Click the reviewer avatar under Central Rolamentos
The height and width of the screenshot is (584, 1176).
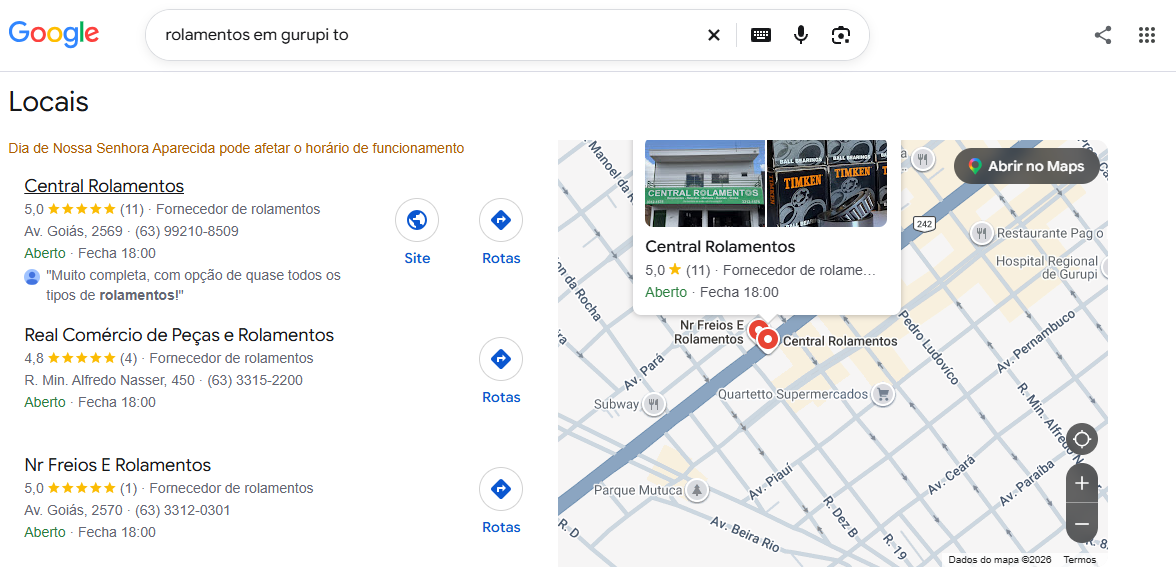pyautogui.click(x=32, y=277)
